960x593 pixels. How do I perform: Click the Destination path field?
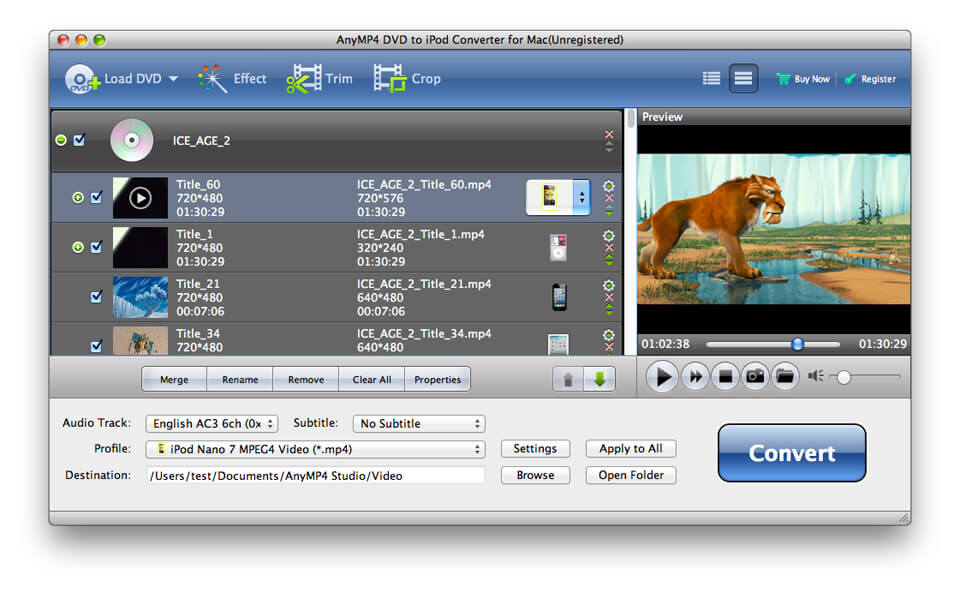point(315,476)
